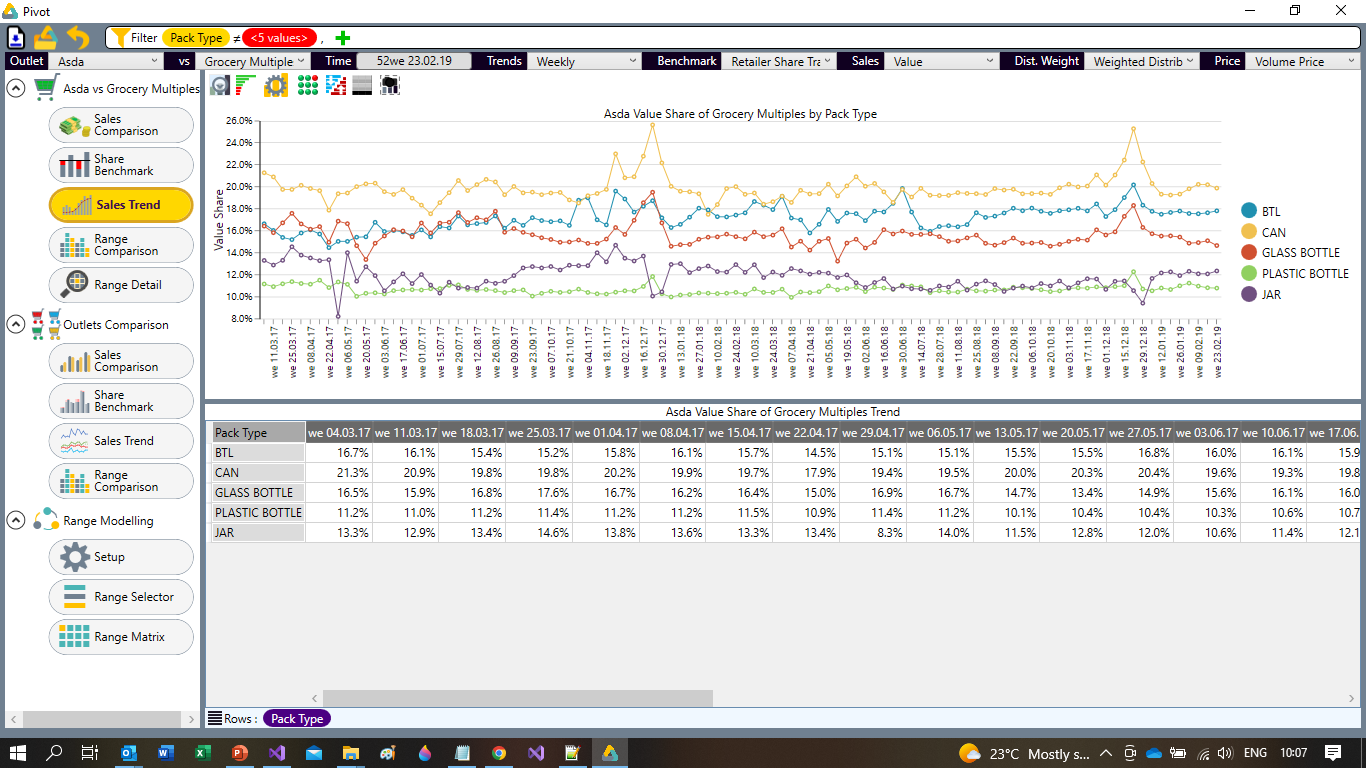
Task: Open chart settings gear icon above chart
Action: 276,86
